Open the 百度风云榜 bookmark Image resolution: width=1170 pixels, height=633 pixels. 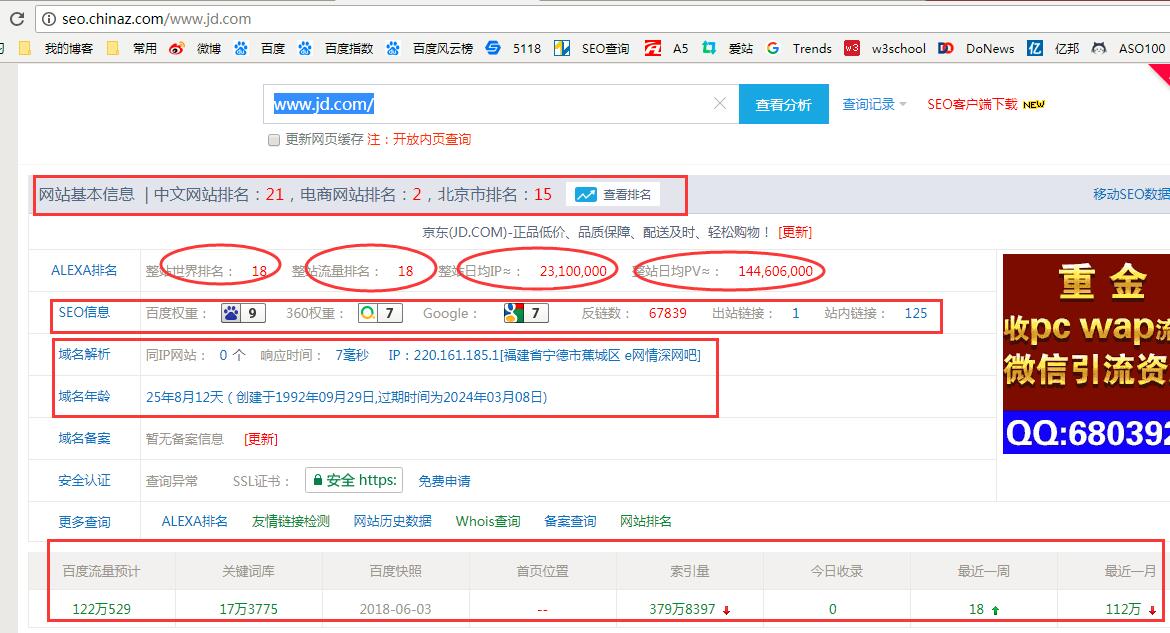point(430,49)
